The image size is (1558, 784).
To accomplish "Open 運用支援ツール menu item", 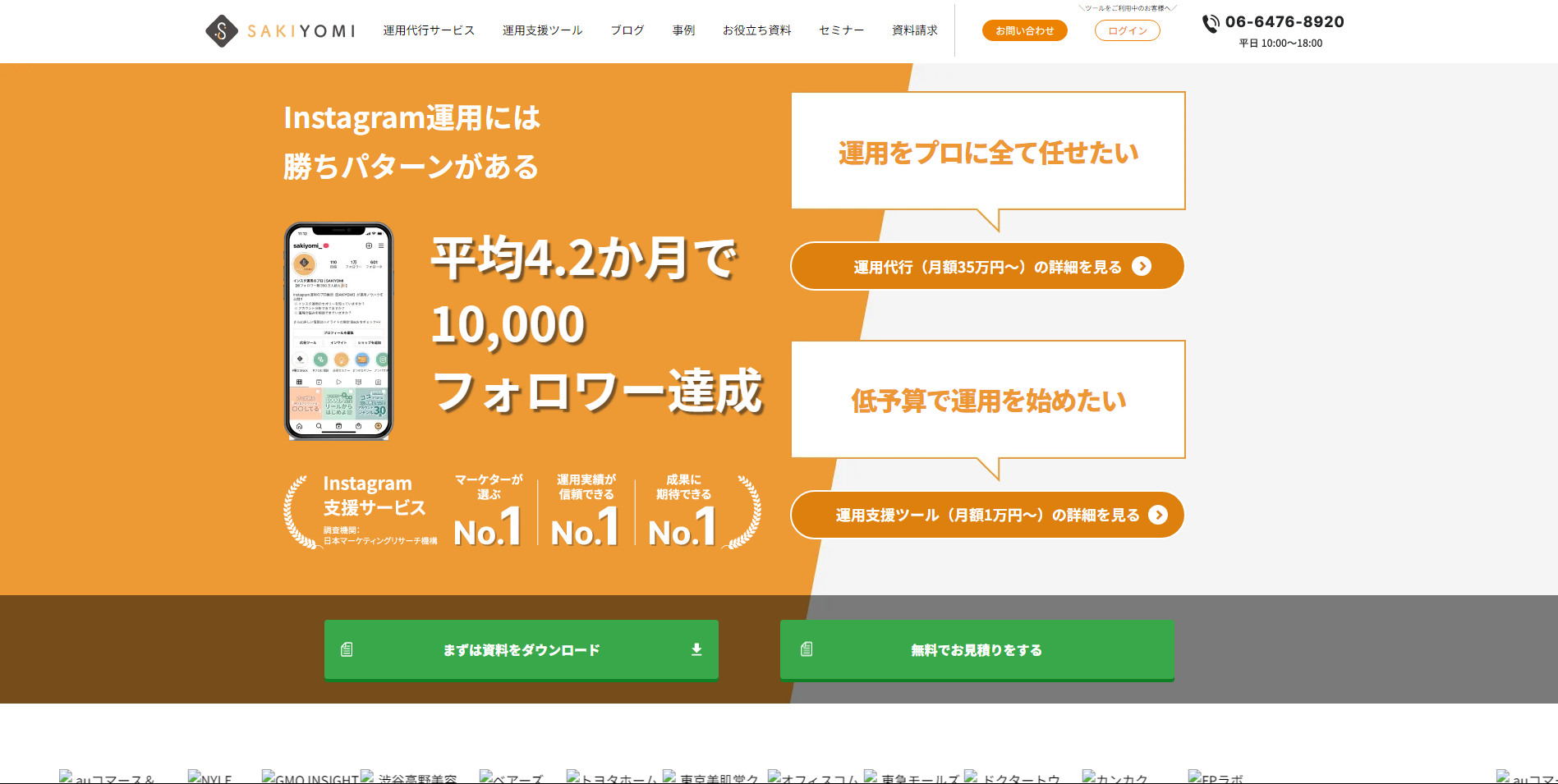I will (x=542, y=30).
